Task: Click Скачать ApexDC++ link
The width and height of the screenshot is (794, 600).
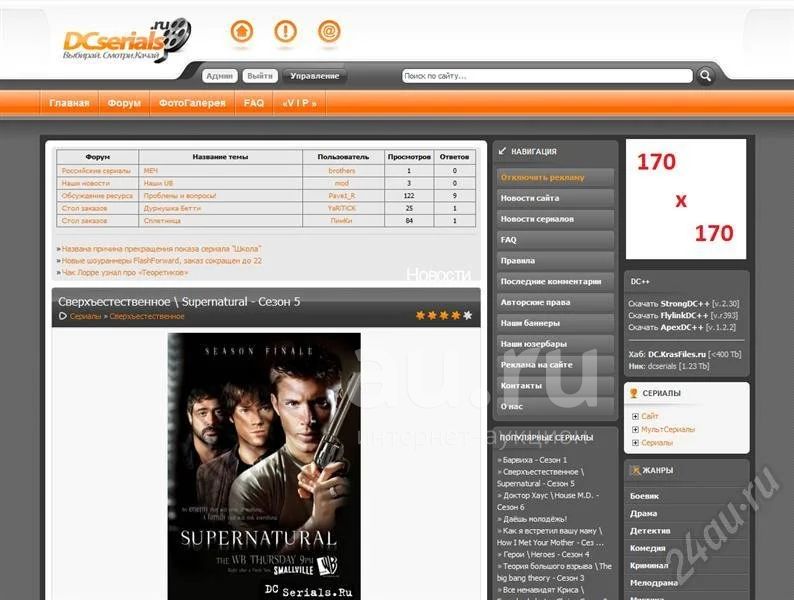Action: coord(682,328)
